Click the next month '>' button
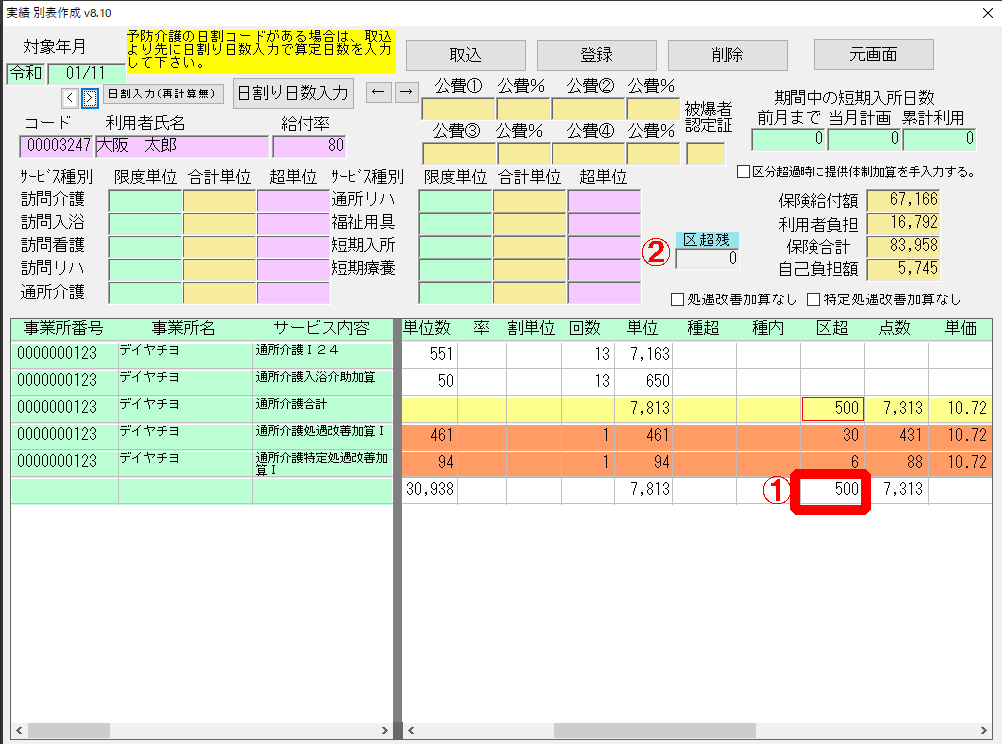 point(89,97)
